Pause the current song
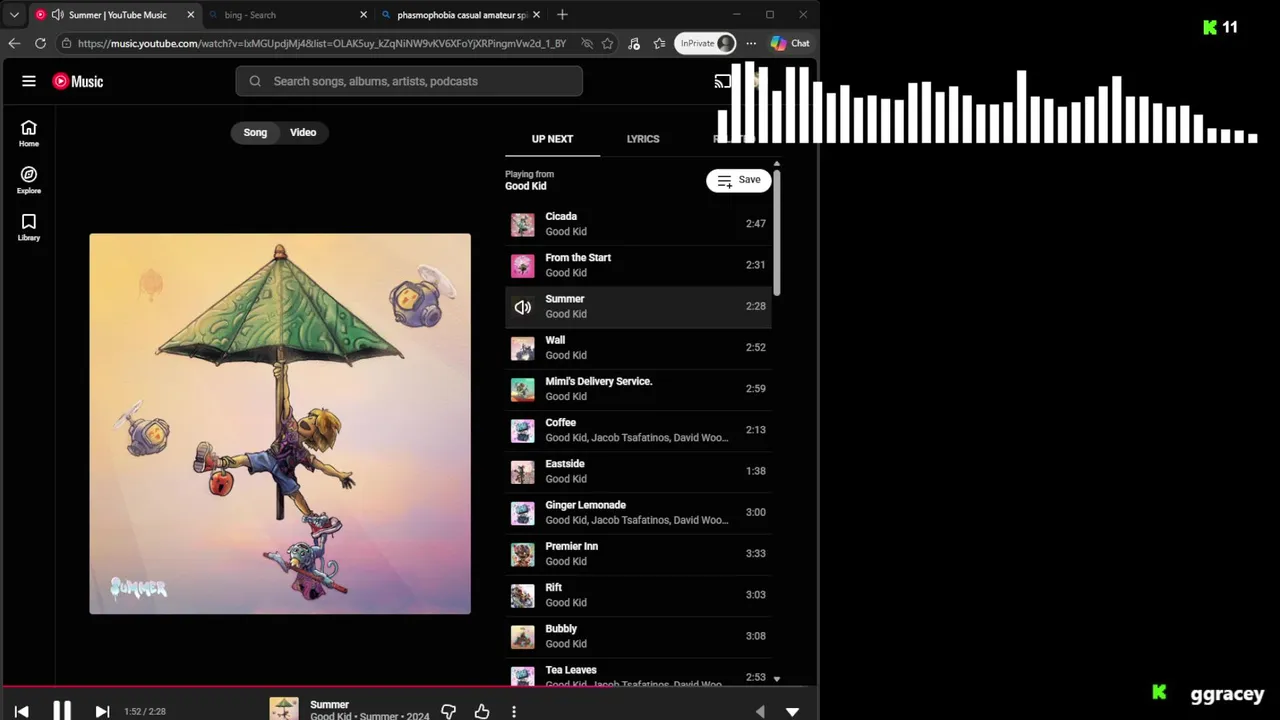Viewport: 1280px width, 720px height. click(62, 711)
